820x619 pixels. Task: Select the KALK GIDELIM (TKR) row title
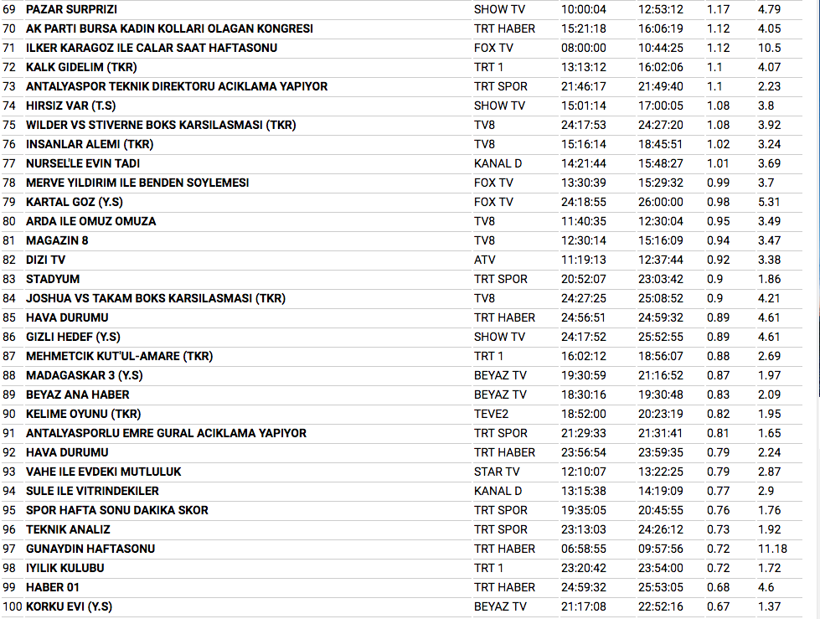click(x=82, y=67)
